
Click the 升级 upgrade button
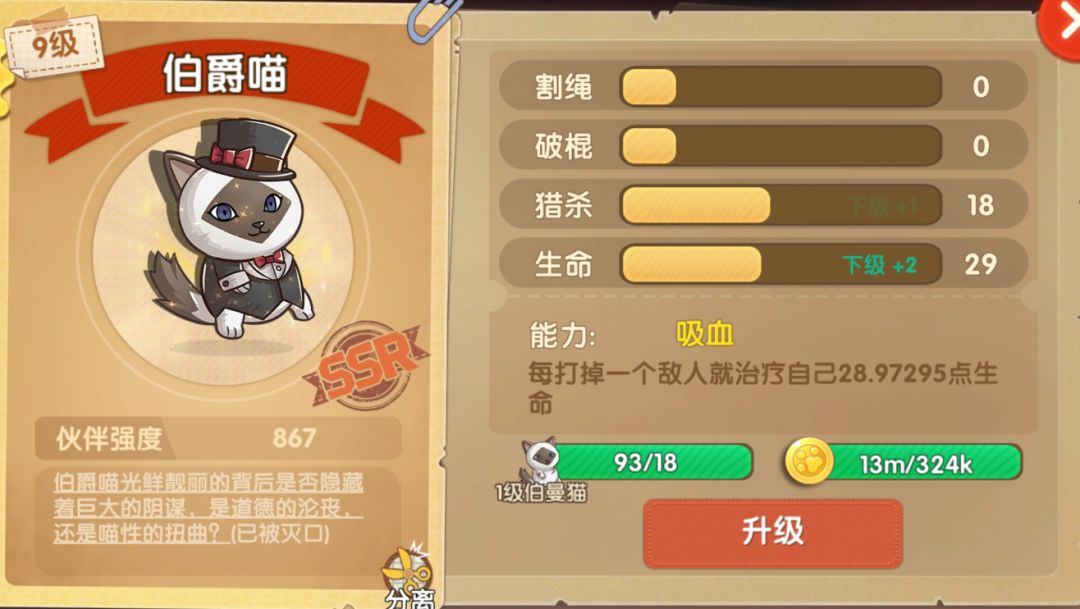click(x=773, y=534)
